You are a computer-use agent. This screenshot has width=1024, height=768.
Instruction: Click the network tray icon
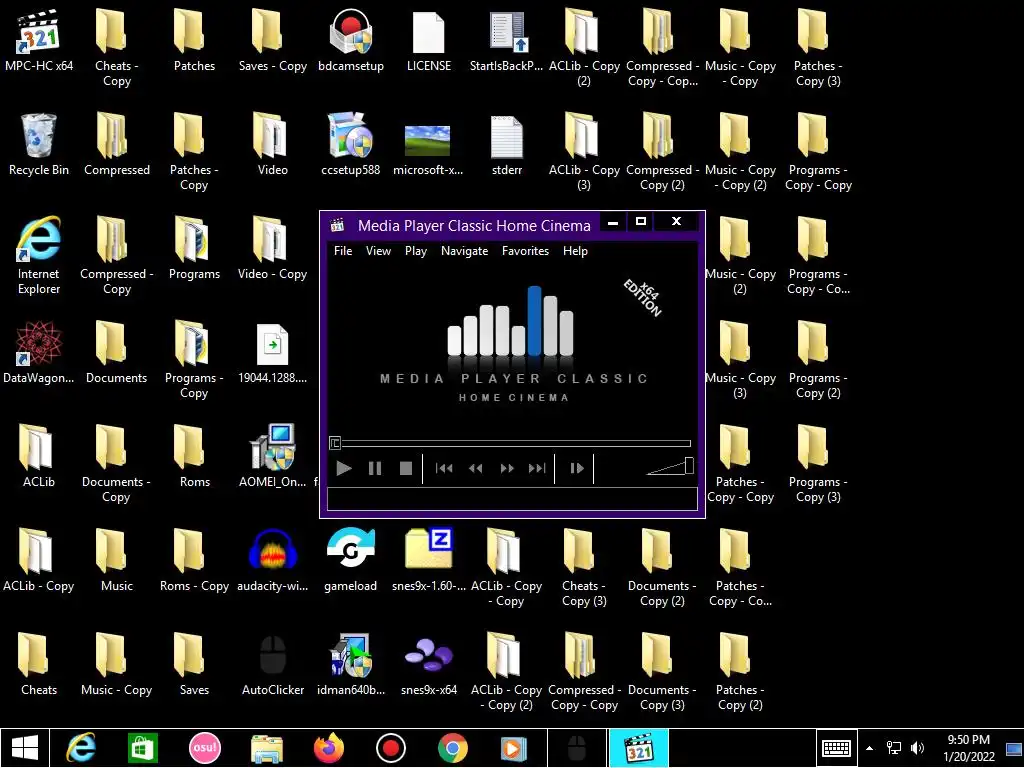(893, 748)
